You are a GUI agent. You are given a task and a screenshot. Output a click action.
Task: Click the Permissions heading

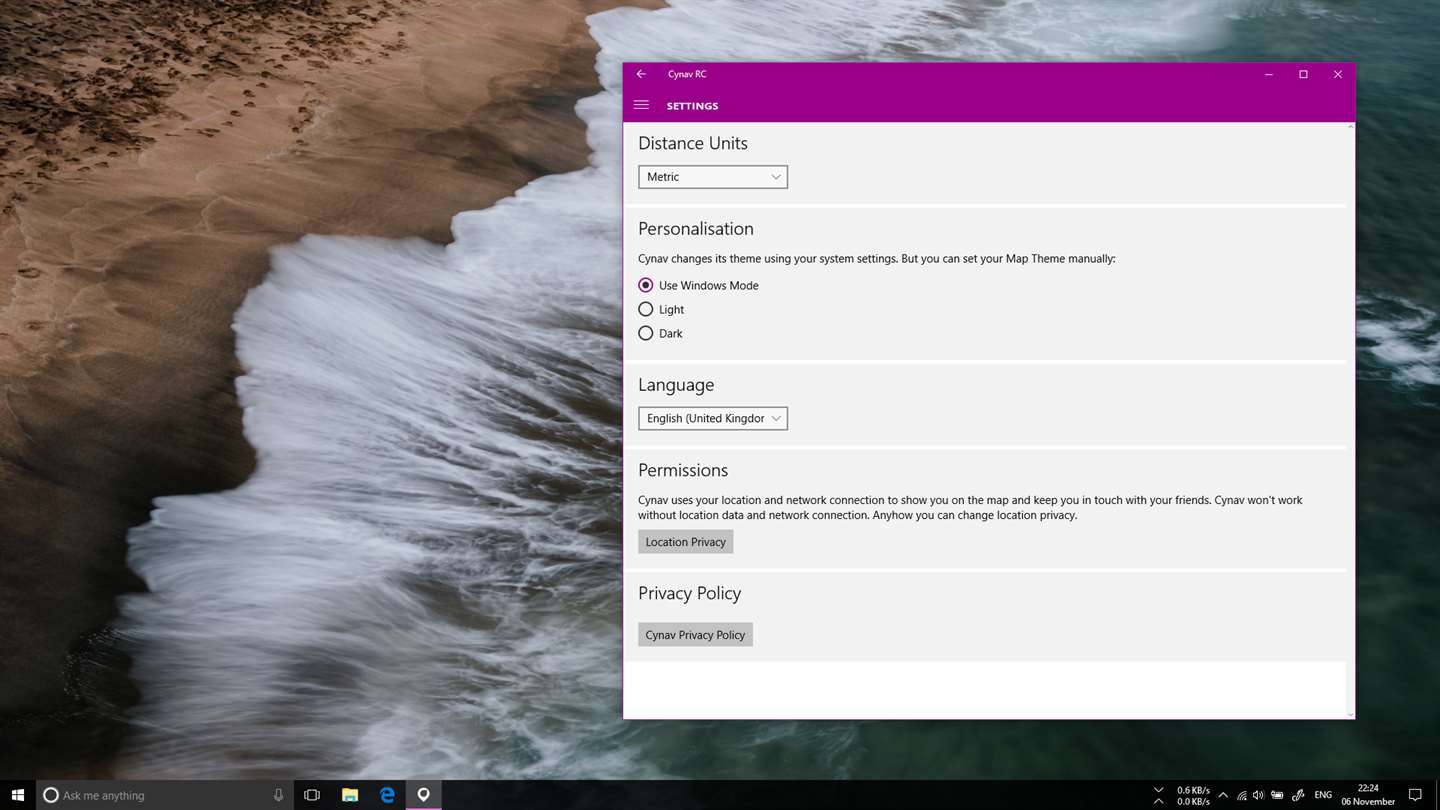pyautogui.click(x=683, y=470)
